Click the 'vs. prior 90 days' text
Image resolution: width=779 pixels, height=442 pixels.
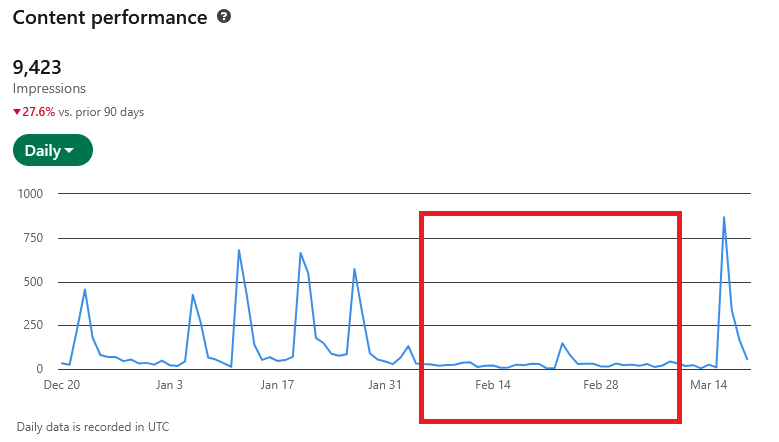[101, 112]
